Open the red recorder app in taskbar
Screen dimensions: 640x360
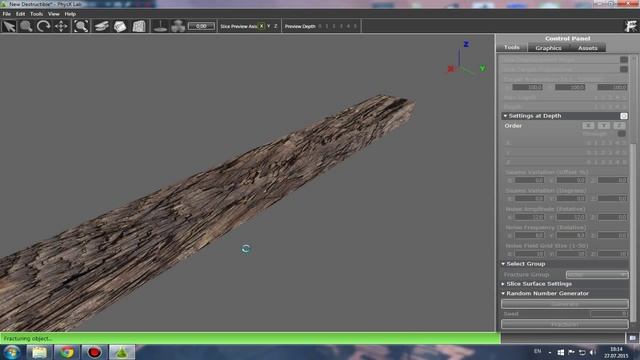point(94,352)
